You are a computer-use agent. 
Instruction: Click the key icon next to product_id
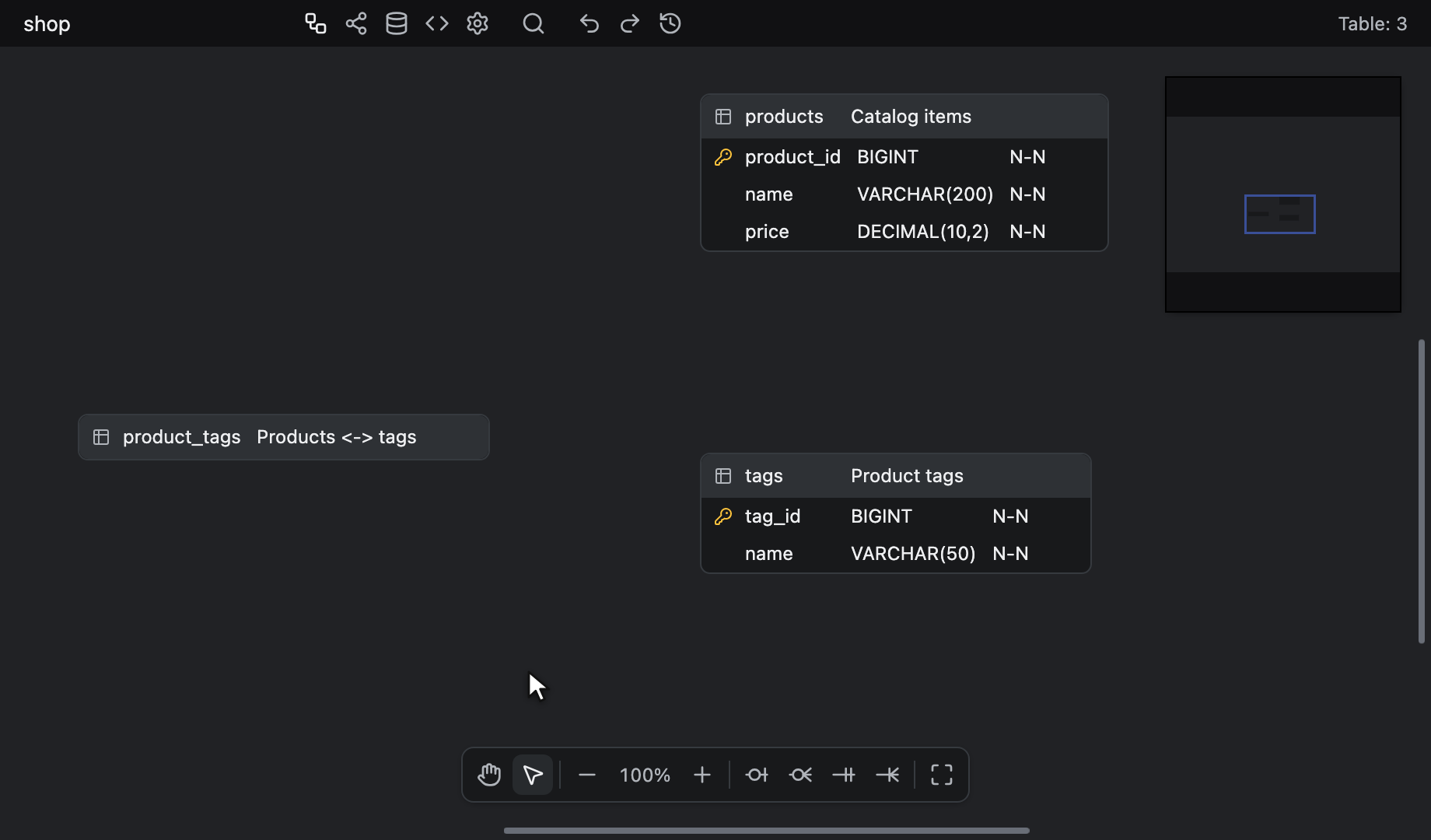pyautogui.click(x=723, y=157)
